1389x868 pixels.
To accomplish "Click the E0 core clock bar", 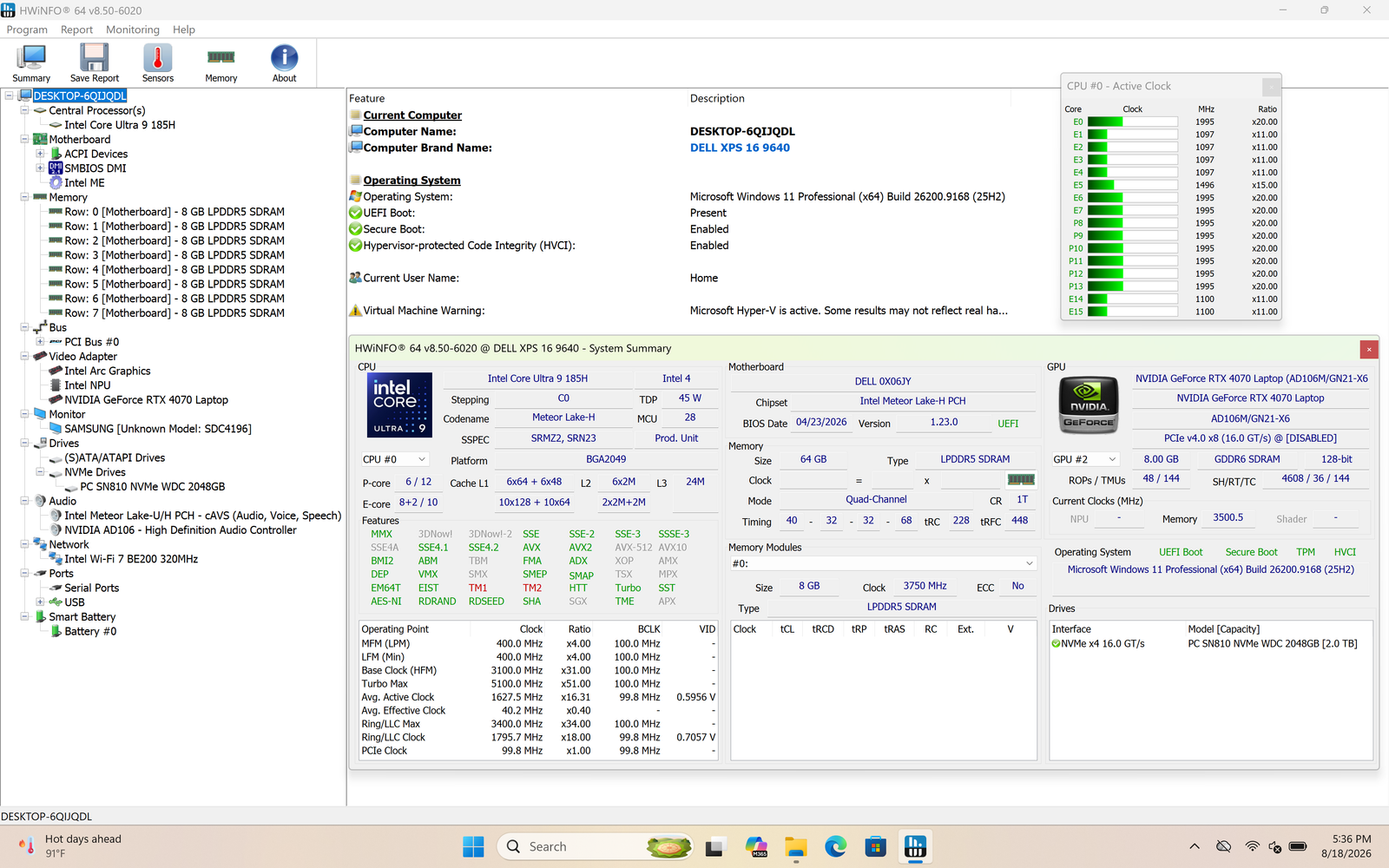I will click(1132, 122).
